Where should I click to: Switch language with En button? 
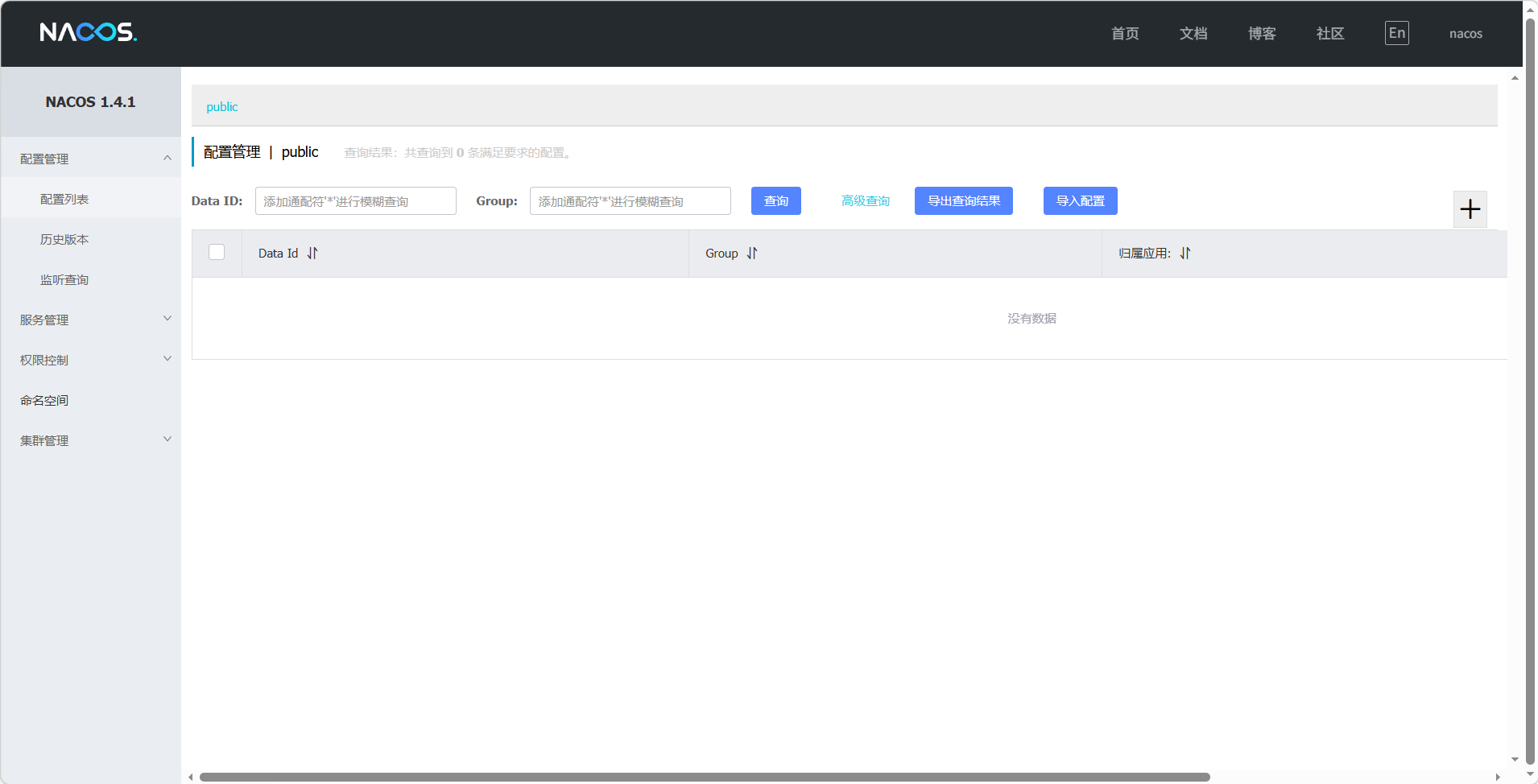tap(1397, 33)
